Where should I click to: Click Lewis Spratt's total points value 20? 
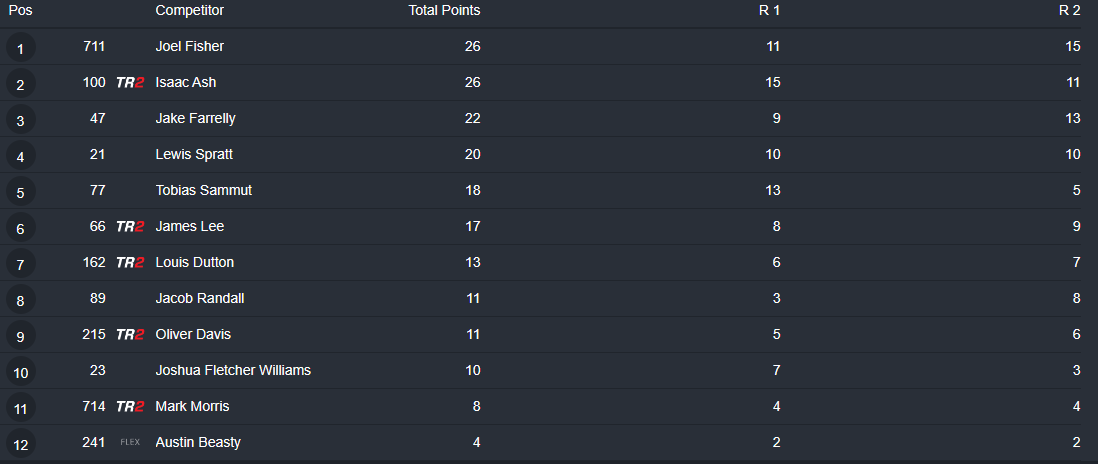(x=472, y=155)
